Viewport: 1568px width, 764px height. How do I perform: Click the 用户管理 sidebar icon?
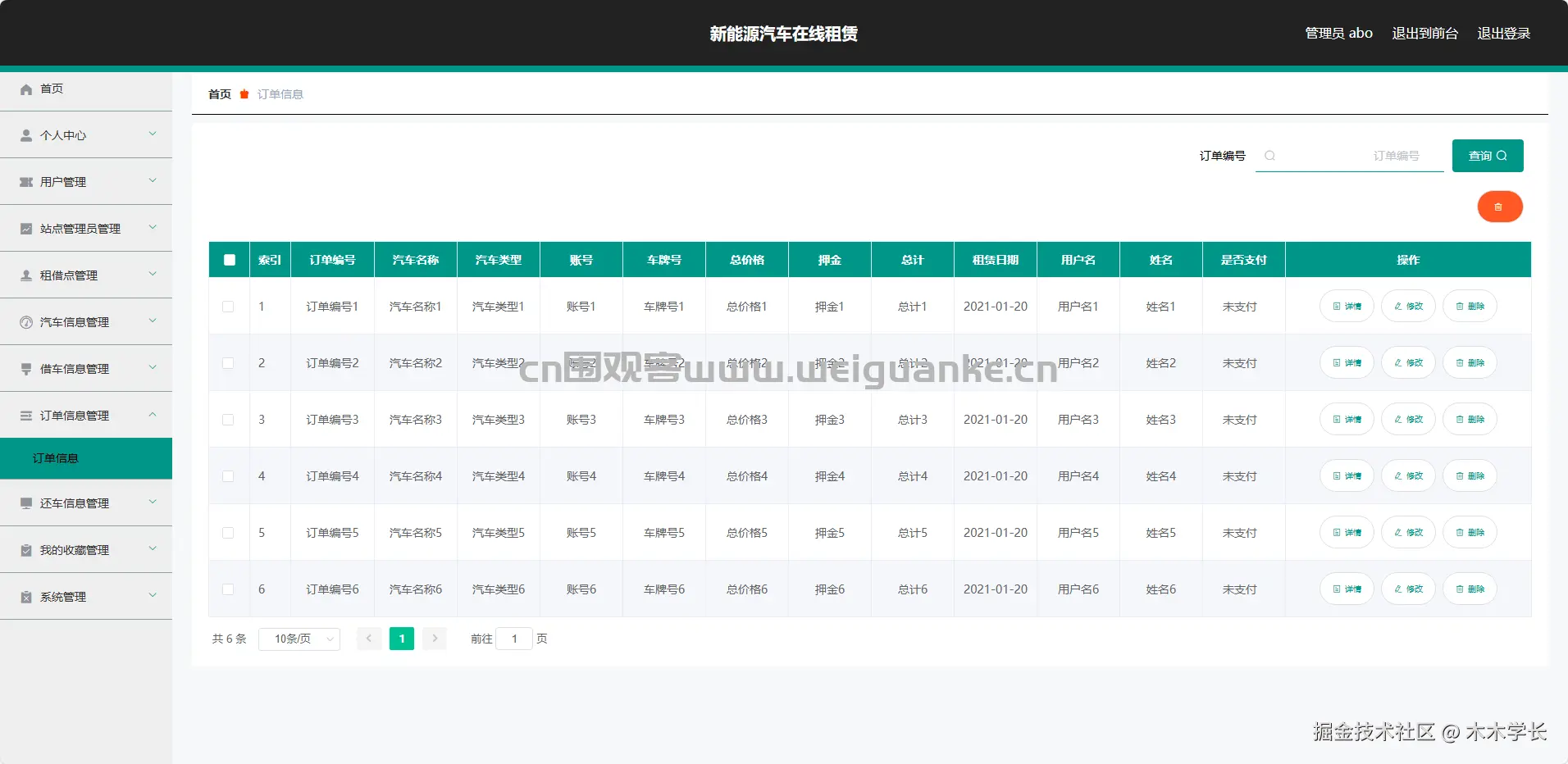pyautogui.click(x=26, y=182)
